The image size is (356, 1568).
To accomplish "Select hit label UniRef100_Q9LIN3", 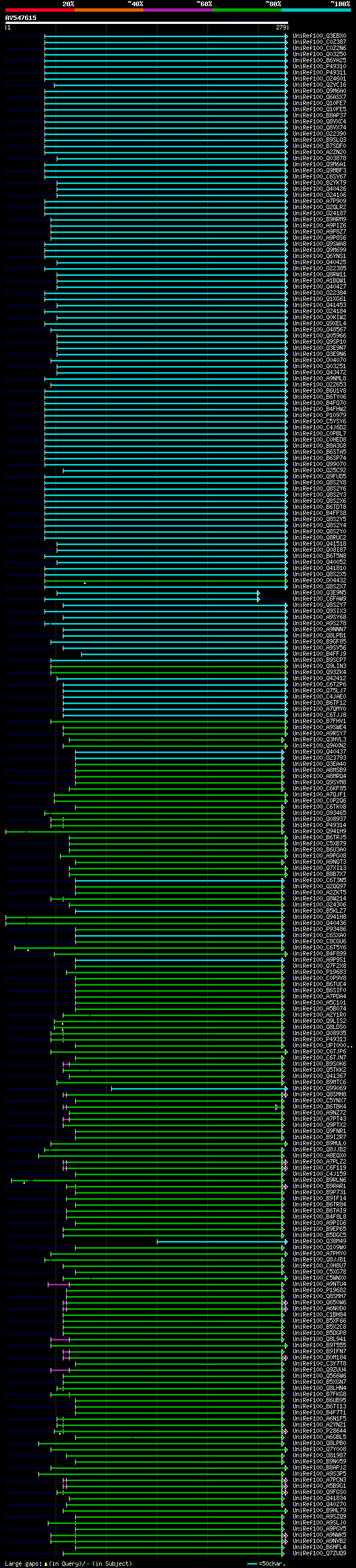I will [319, 666].
